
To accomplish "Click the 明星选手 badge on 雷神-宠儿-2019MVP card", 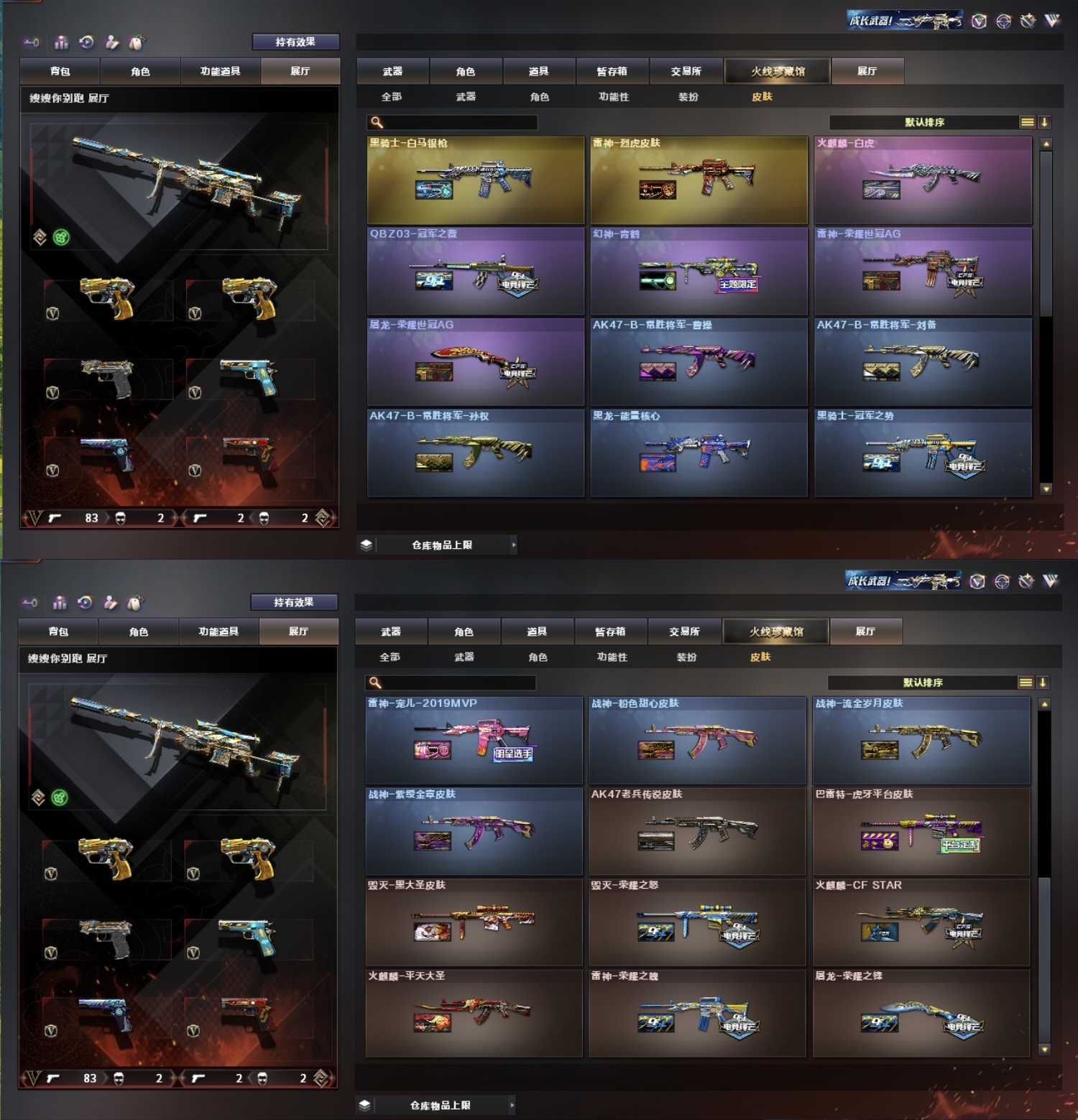I will coord(513,754).
